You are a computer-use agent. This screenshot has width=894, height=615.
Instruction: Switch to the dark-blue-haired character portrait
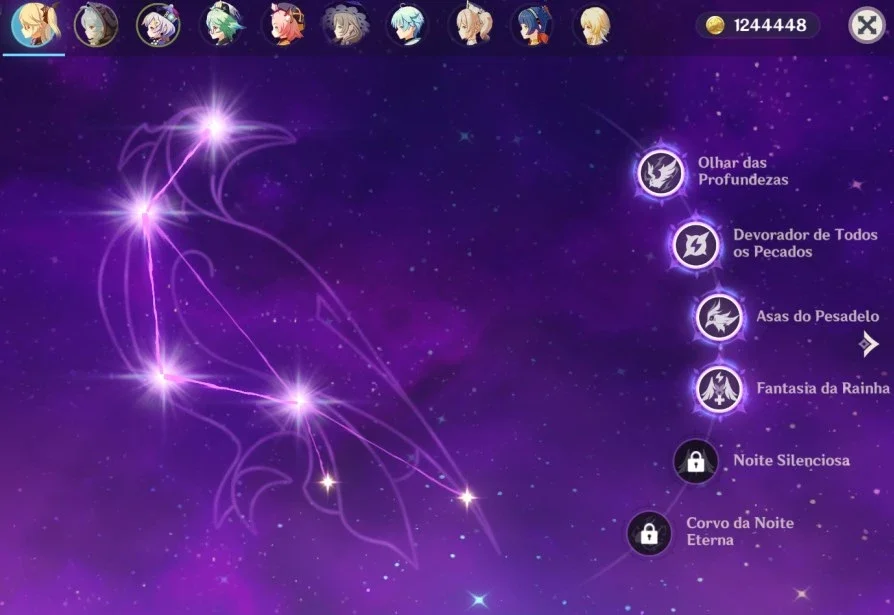coord(533,25)
